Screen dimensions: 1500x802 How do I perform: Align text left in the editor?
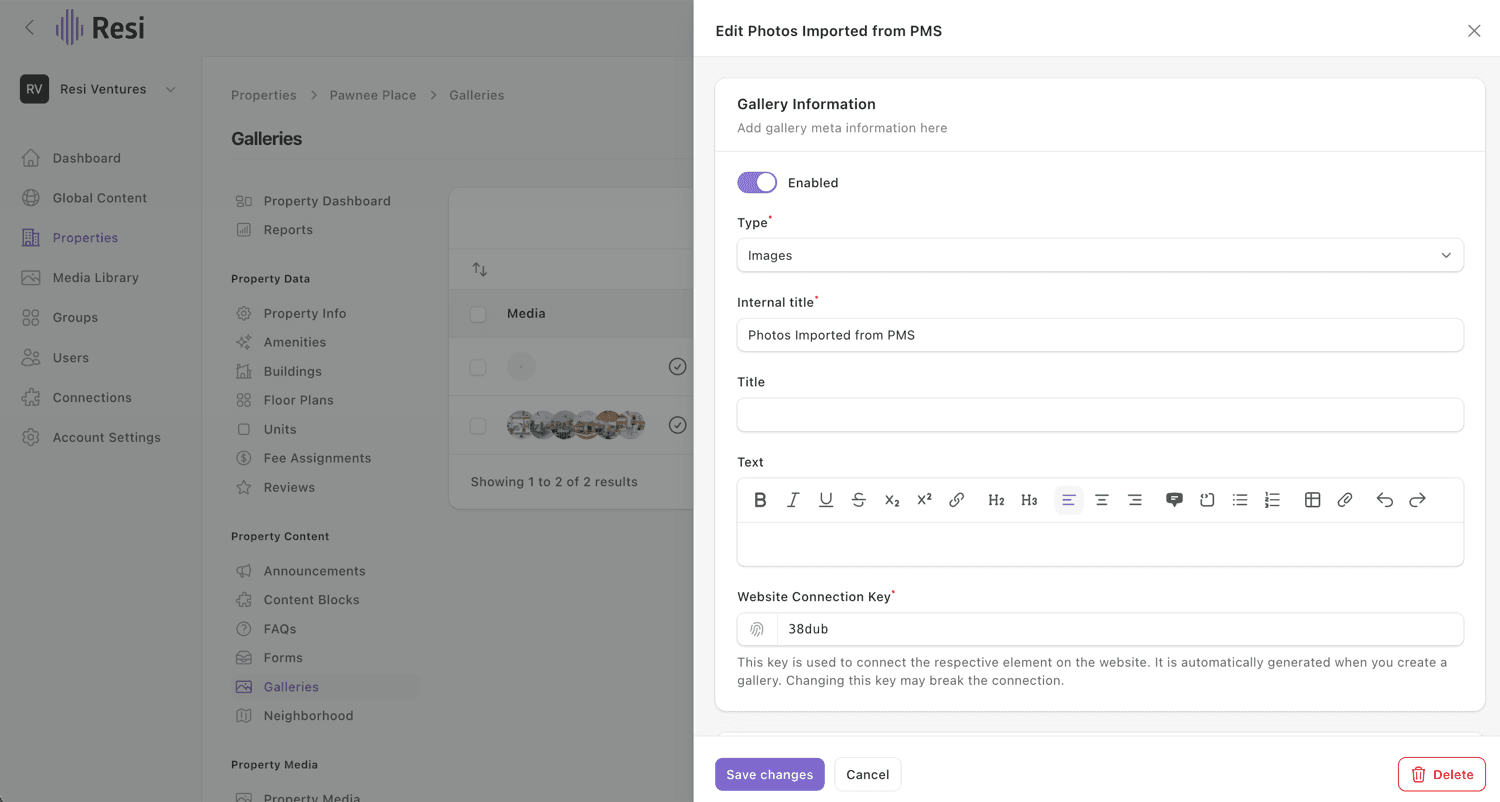1069,500
